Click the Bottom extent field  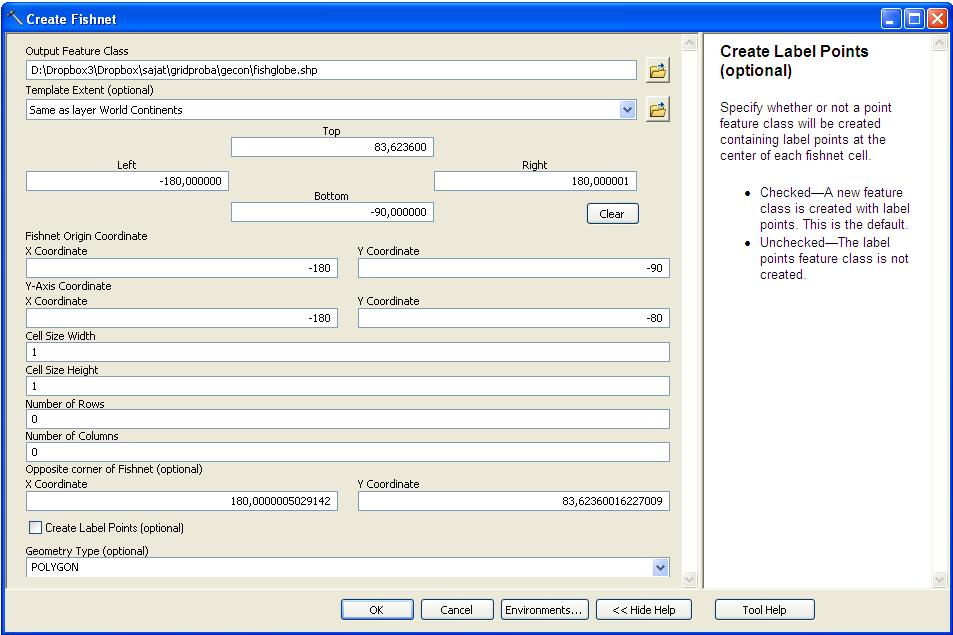332,212
